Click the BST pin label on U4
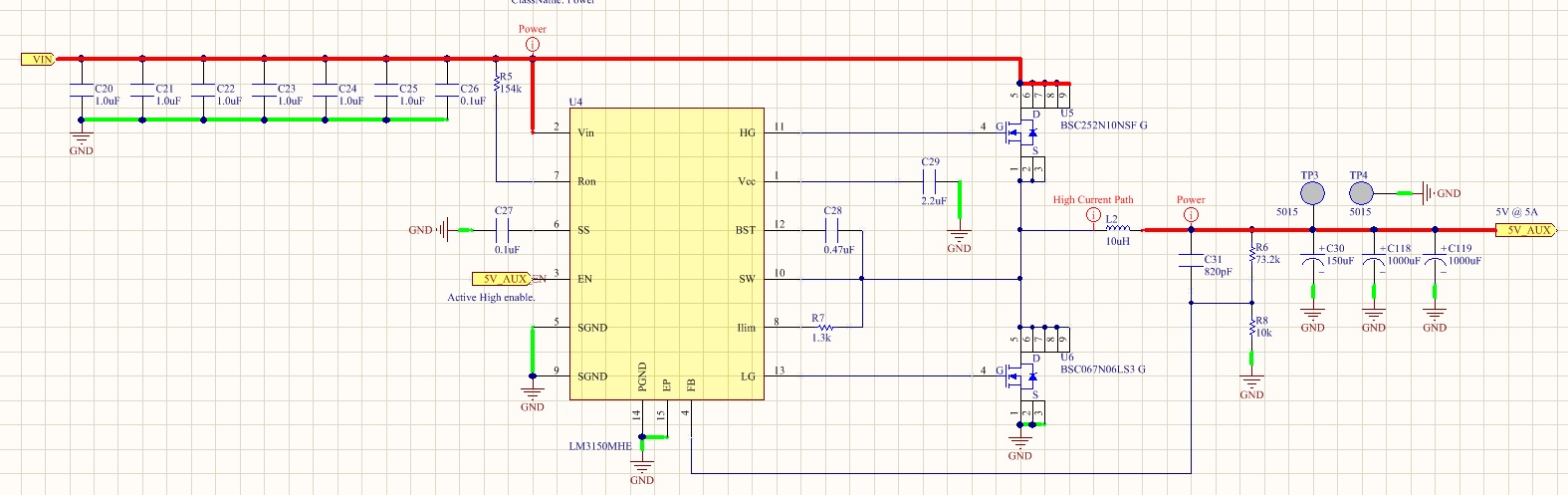Image resolution: width=1568 pixels, height=495 pixels. coord(746,230)
